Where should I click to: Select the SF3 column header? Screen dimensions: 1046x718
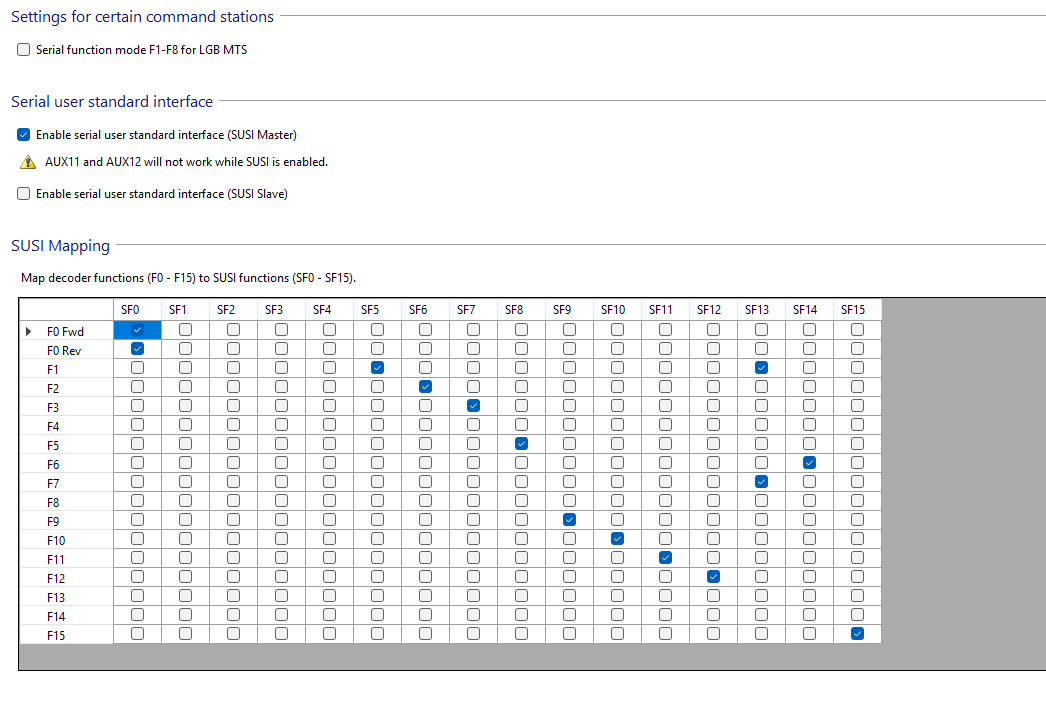(x=274, y=310)
